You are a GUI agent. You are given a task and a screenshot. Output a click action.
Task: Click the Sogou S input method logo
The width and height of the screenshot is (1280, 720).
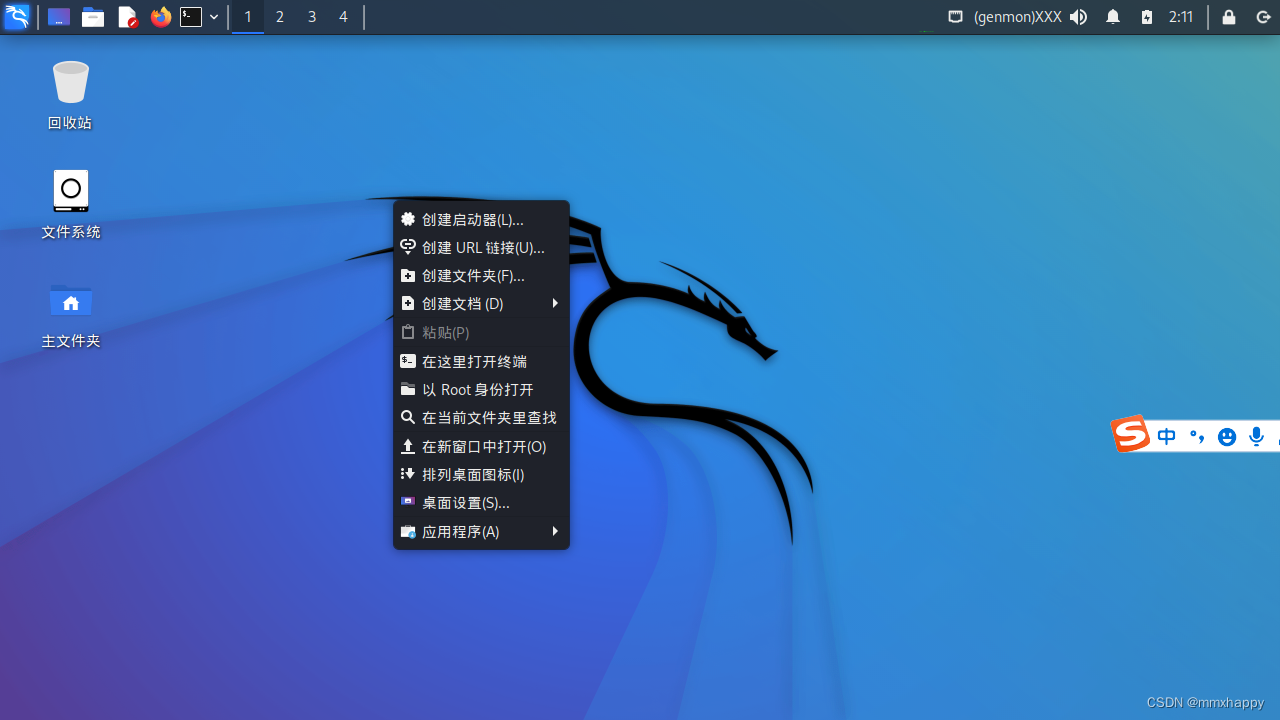click(1130, 434)
